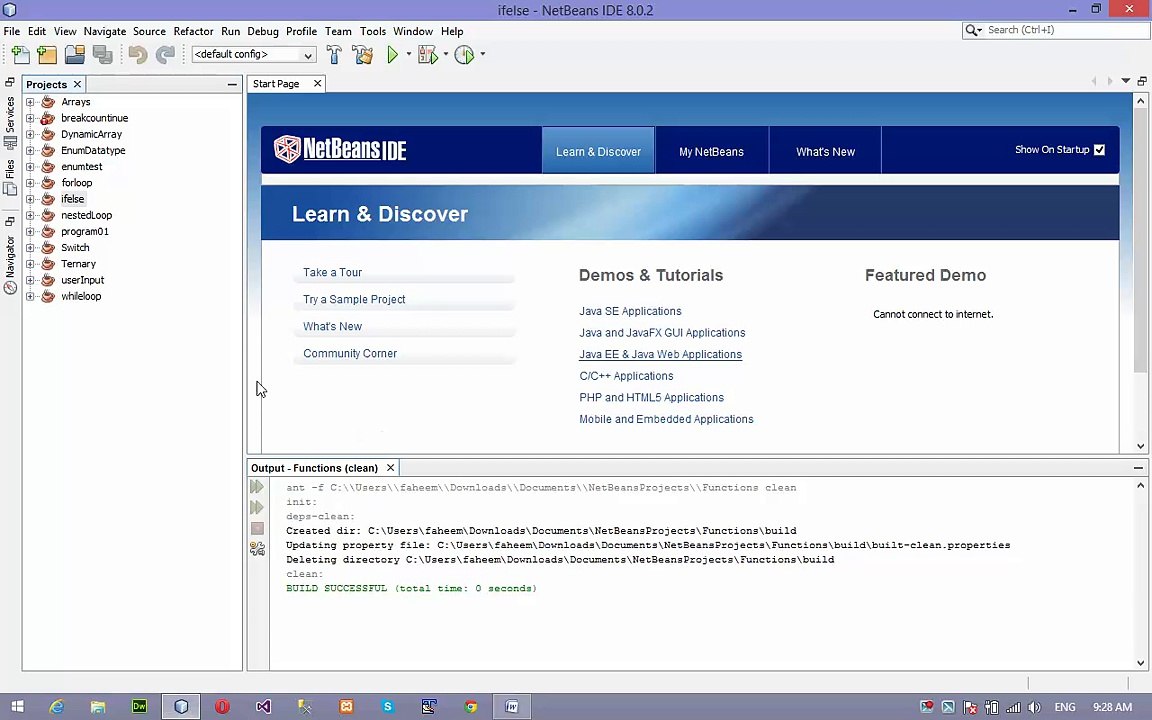Select the userInput project

tap(82, 280)
